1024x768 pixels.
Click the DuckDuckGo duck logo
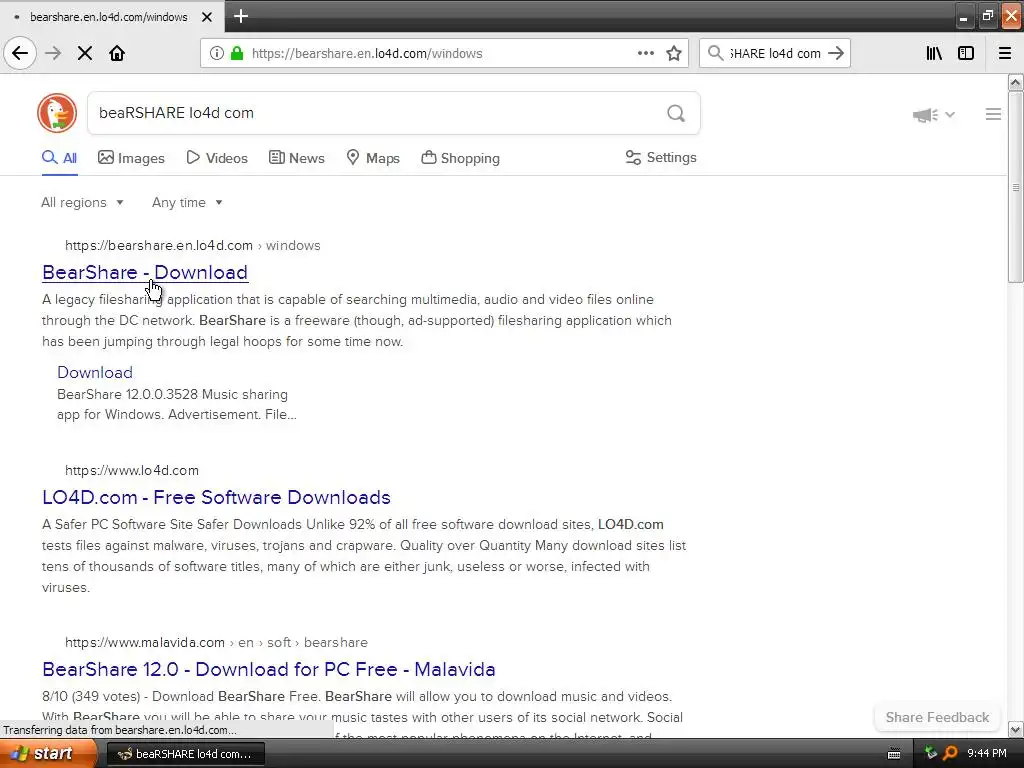[57, 113]
